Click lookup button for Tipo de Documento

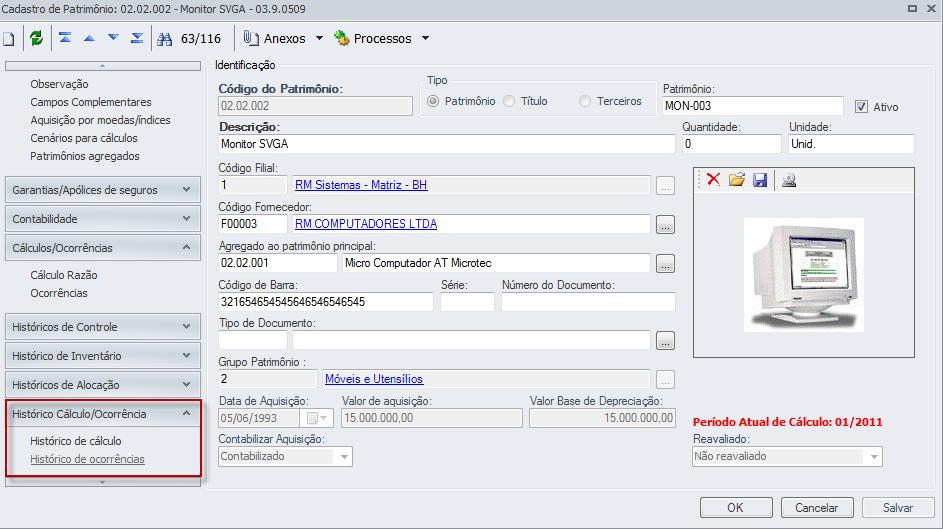665,341
